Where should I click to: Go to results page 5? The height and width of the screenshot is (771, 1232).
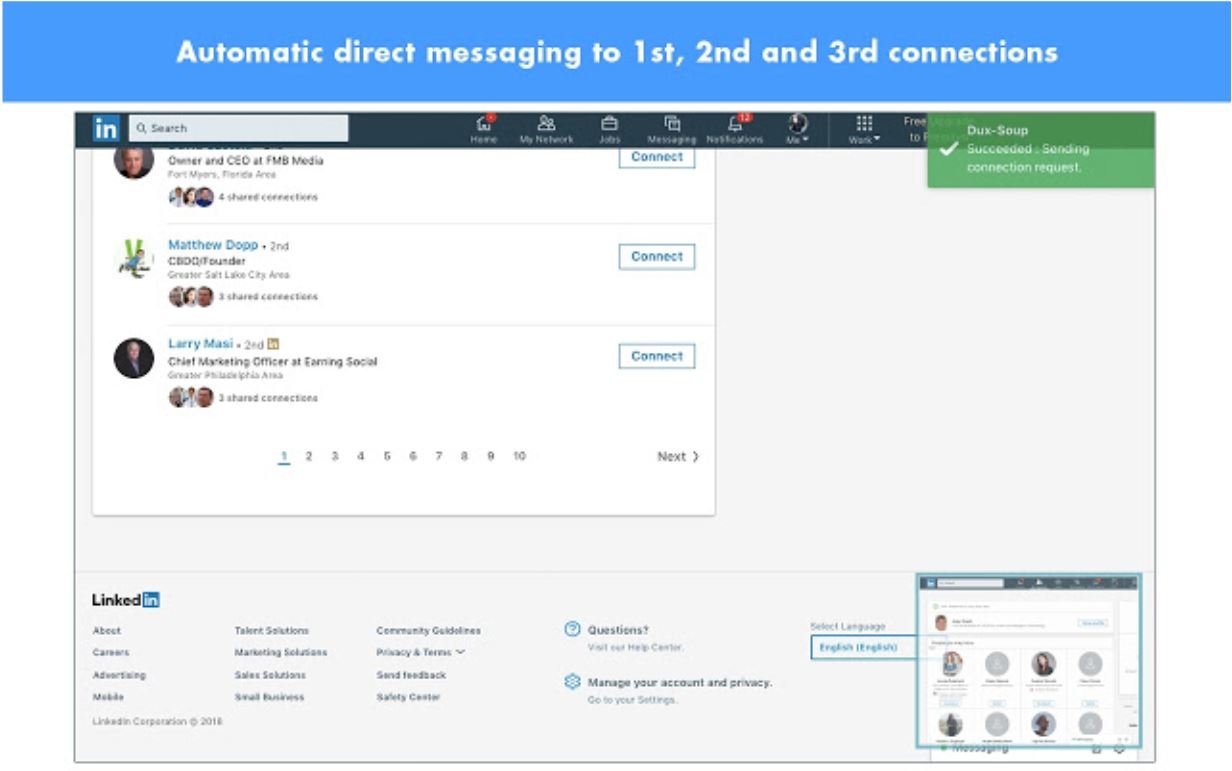[x=387, y=456]
